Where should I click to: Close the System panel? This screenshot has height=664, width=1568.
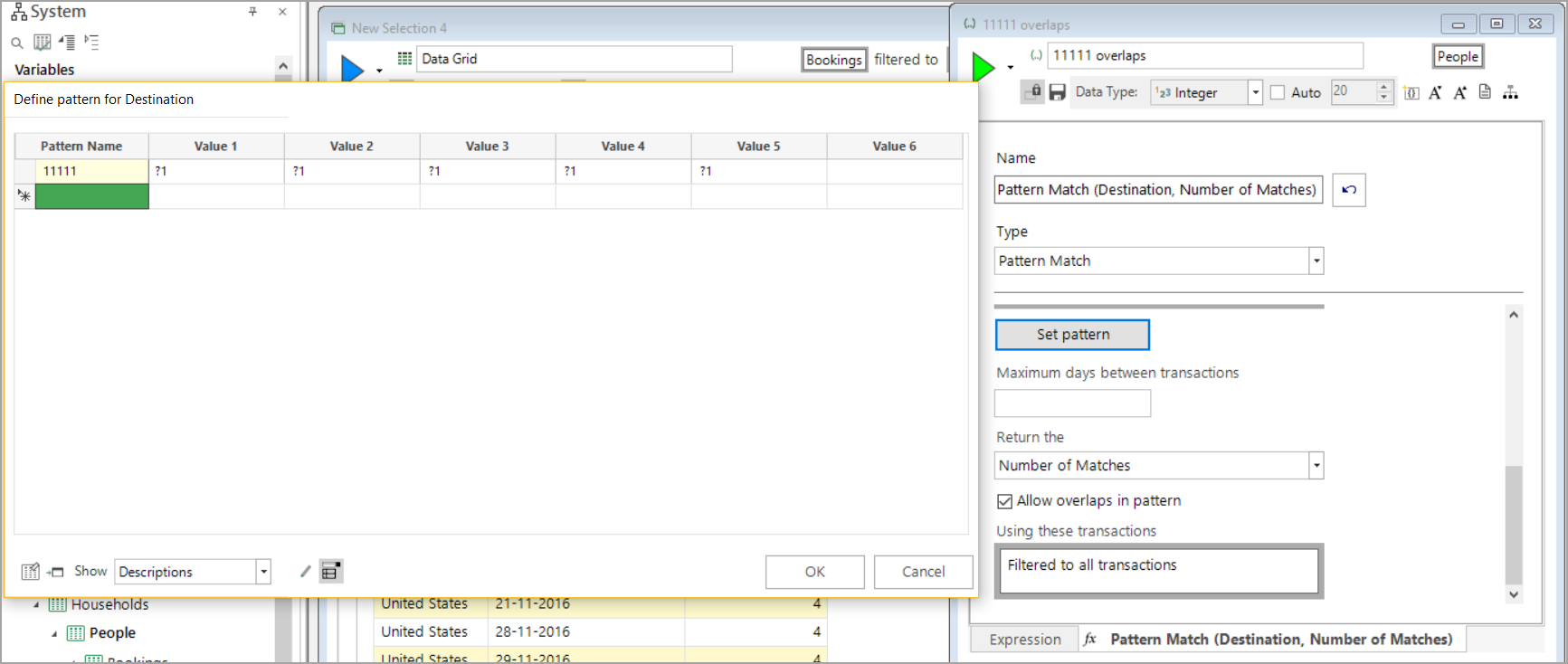coord(282,12)
